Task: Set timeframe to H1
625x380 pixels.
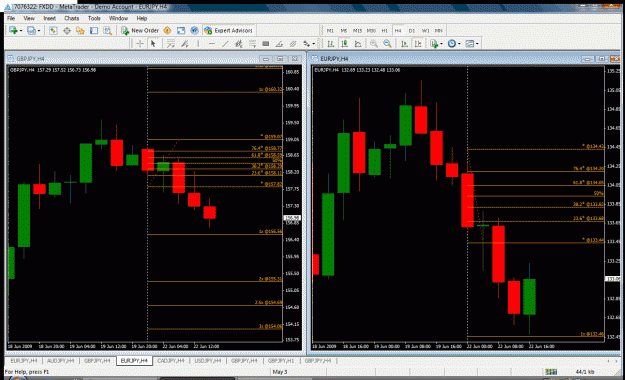Action: pos(385,31)
